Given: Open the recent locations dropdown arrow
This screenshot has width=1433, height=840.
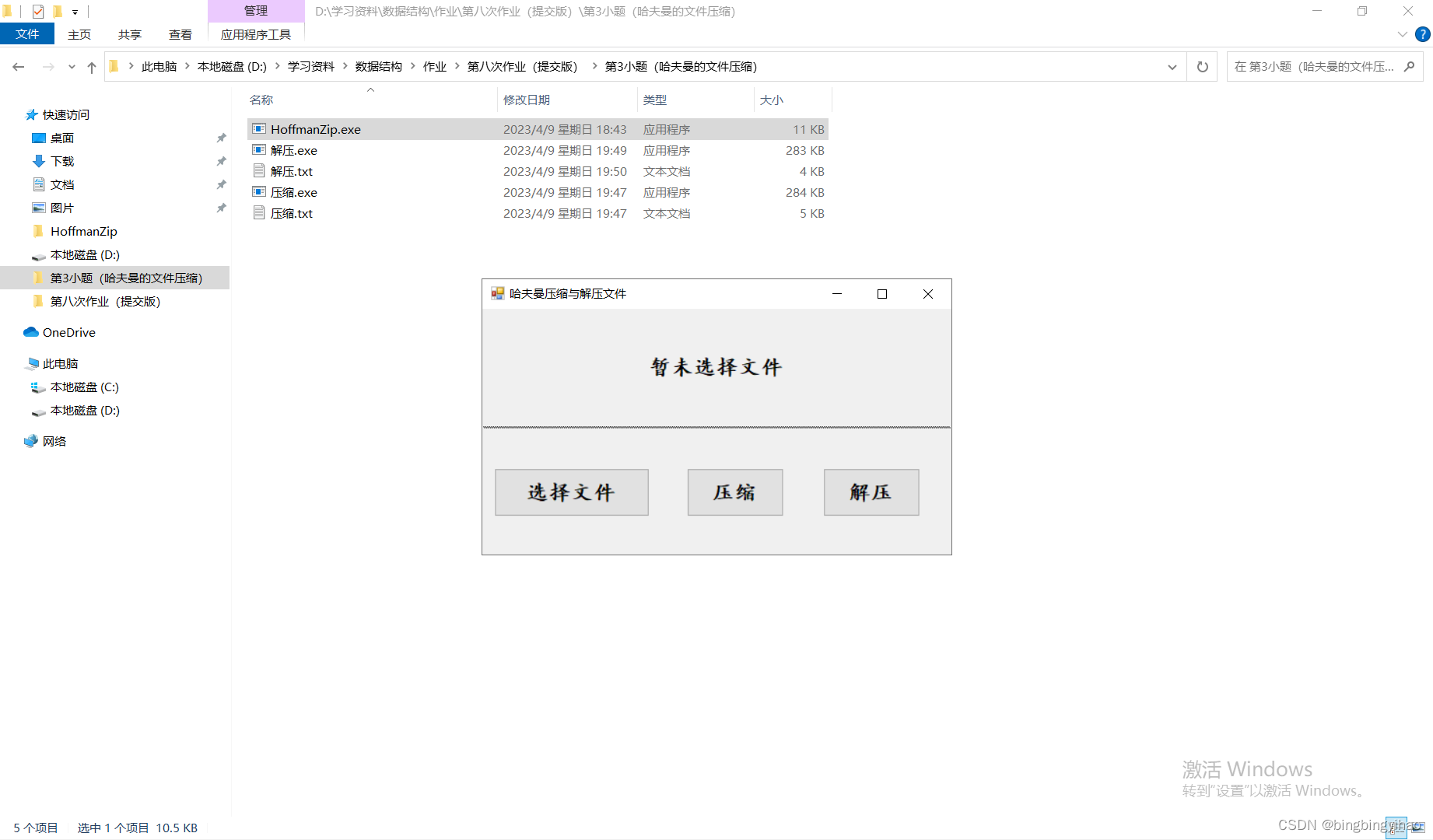Looking at the screenshot, I should pyautogui.click(x=72, y=67).
